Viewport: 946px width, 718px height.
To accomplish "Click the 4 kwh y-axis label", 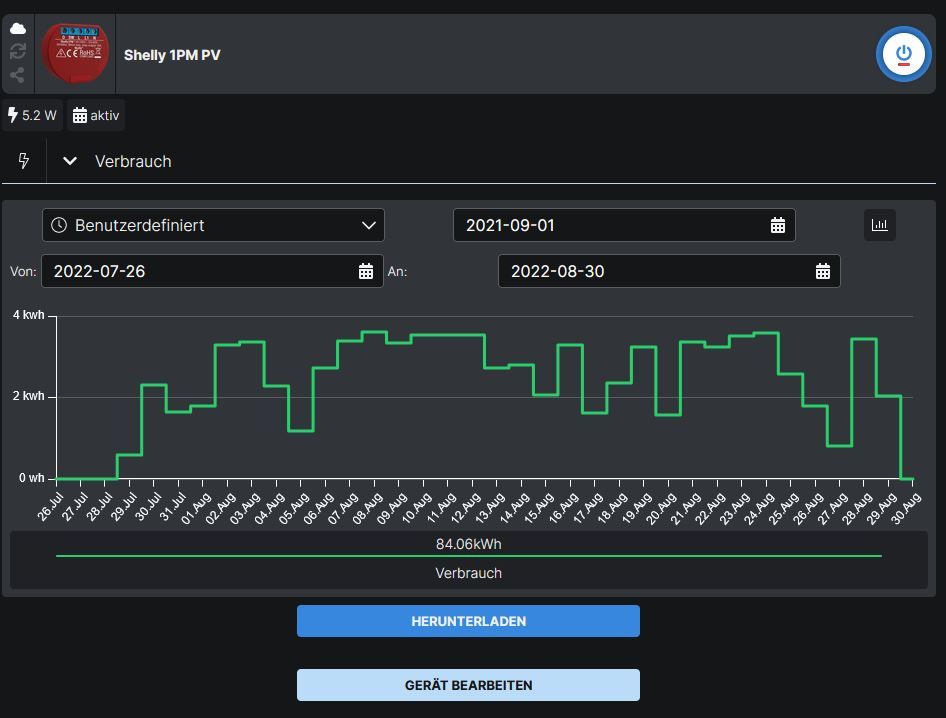I will coord(28,315).
